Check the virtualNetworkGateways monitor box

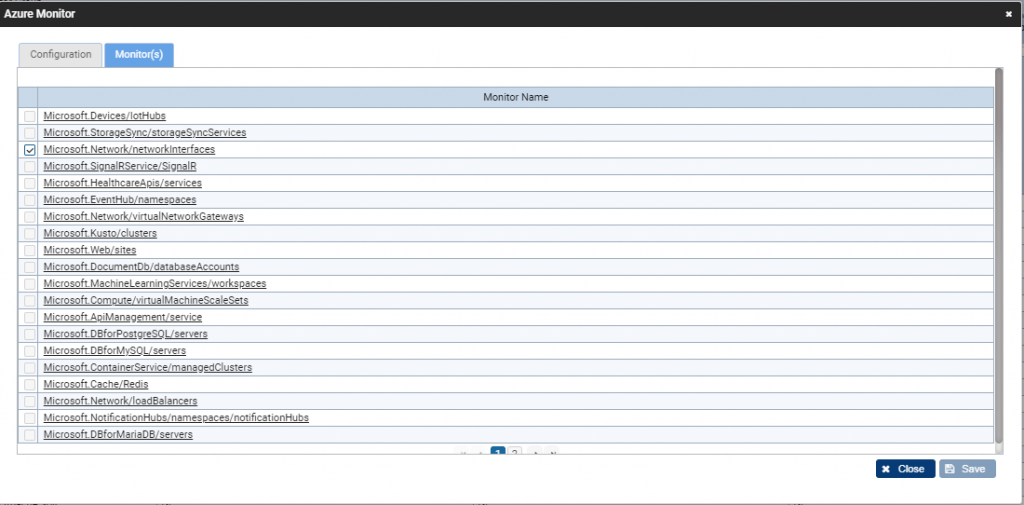(x=29, y=217)
